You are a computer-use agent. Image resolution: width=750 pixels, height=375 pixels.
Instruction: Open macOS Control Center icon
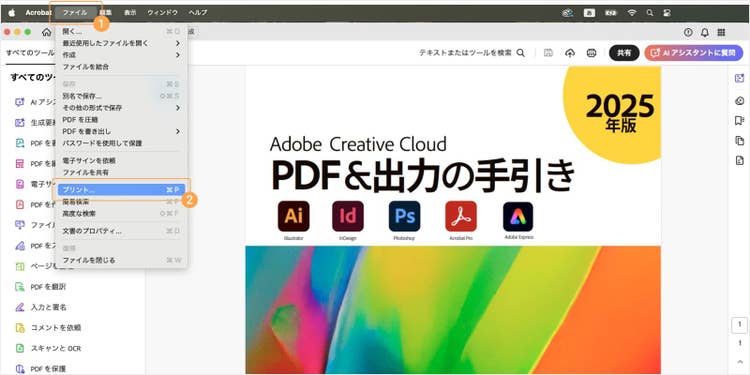[x=667, y=13]
